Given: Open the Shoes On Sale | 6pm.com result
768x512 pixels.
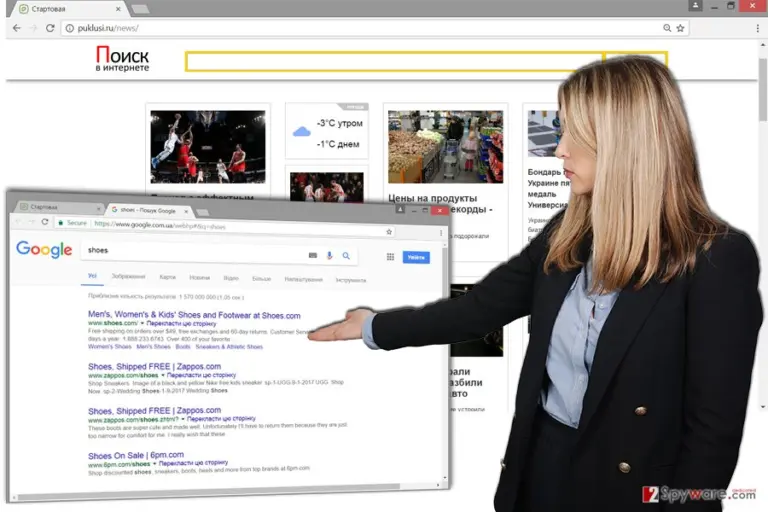Looking at the screenshot, I should coord(136,456).
